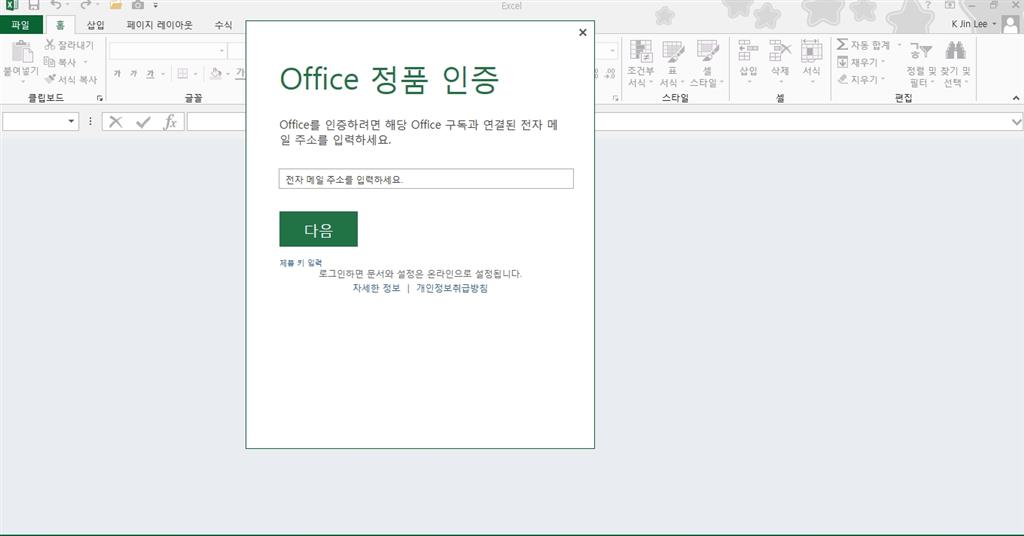Image resolution: width=1024 pixels, height=536 pixels.
Task: Click the 서식 cells icon in 셀 group
Action: click(811, 51)
